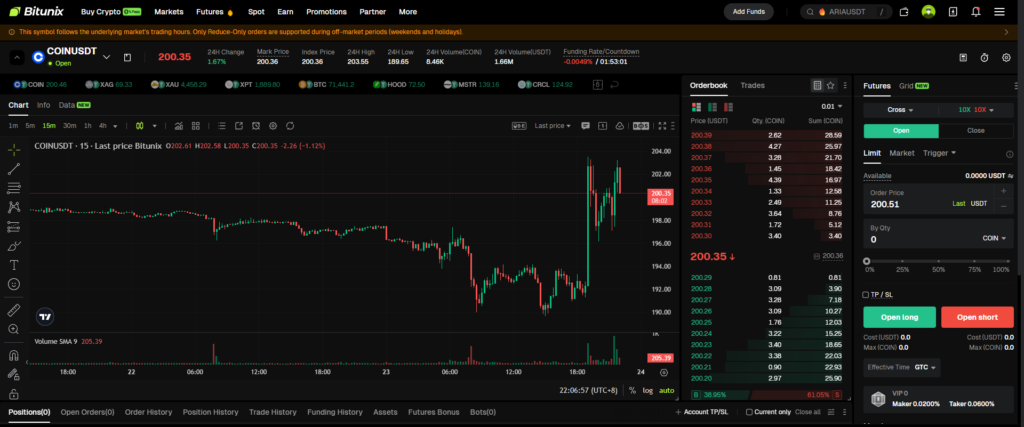
Task: Toggle log scale on chart
Action: pyautogui.click(x=647, y=390)
